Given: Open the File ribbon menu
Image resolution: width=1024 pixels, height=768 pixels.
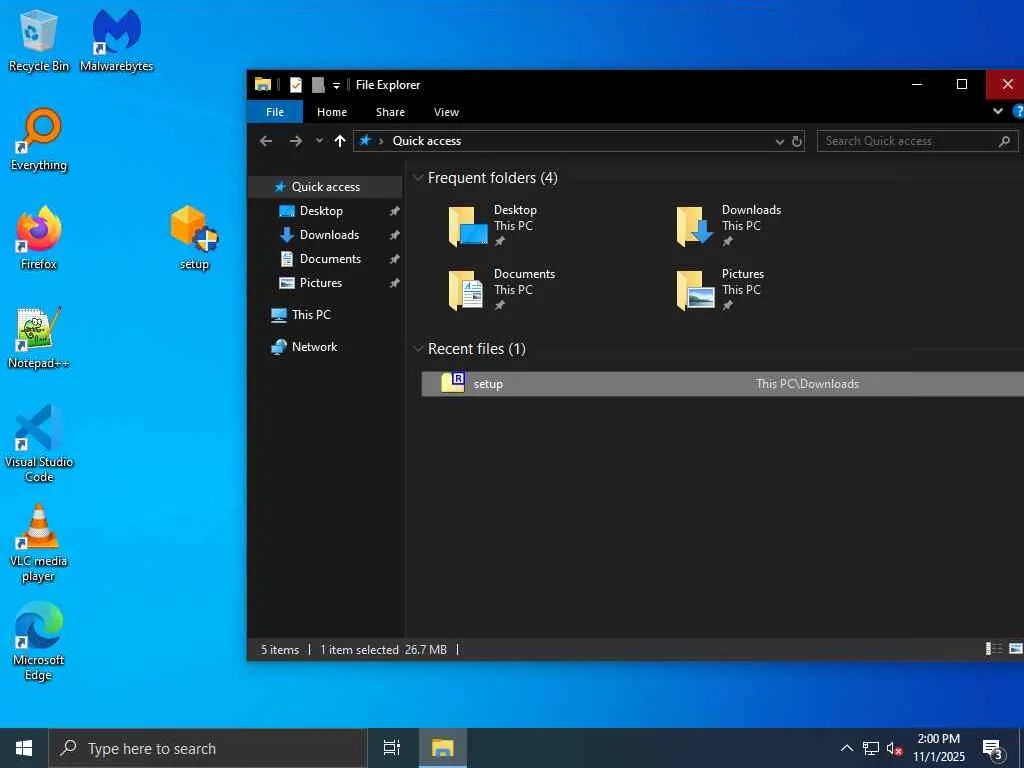Looking at the screenshot, I should pos(274,112).
